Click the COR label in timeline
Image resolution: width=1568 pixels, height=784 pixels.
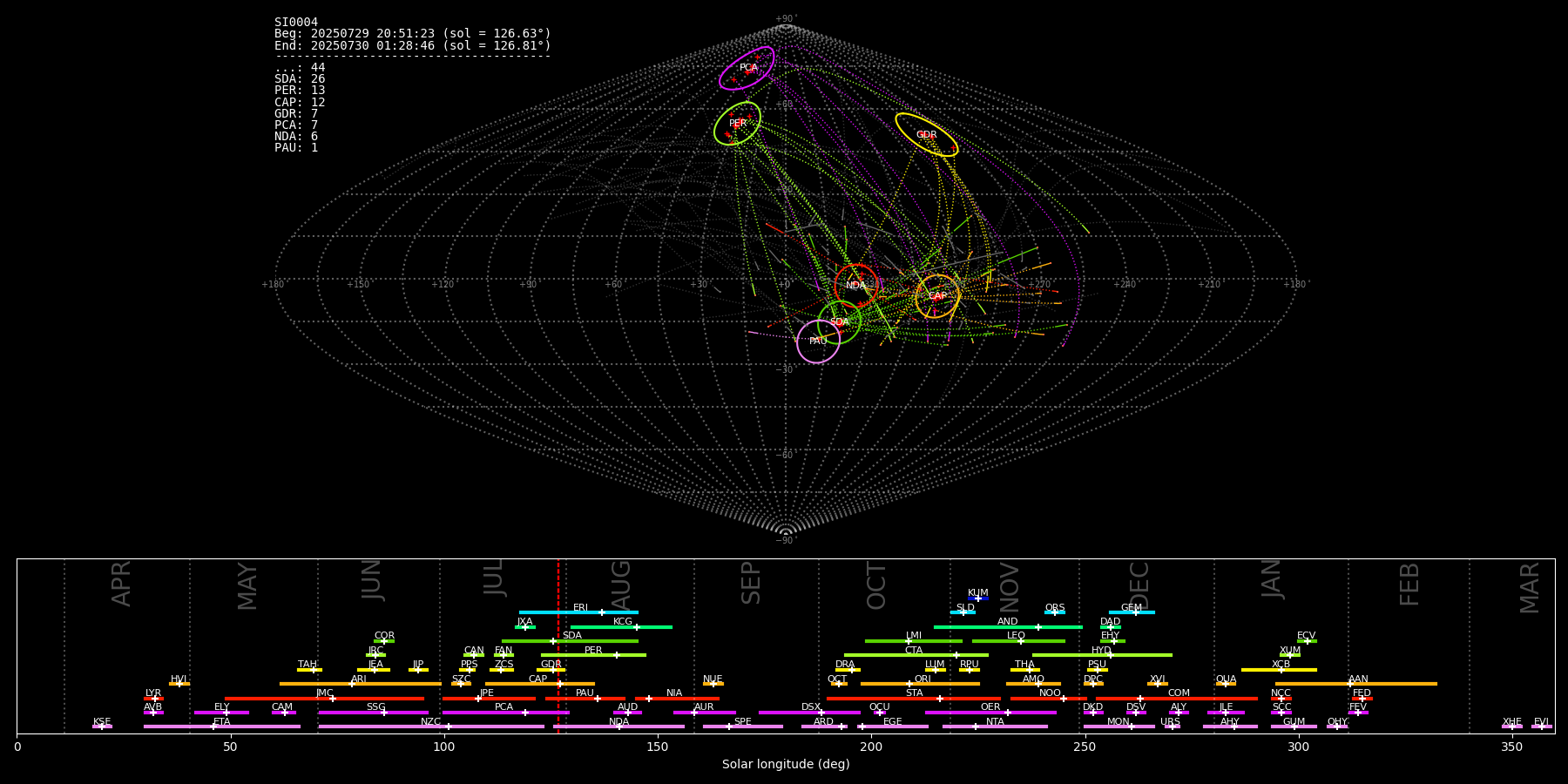click(x=384, y=636)
